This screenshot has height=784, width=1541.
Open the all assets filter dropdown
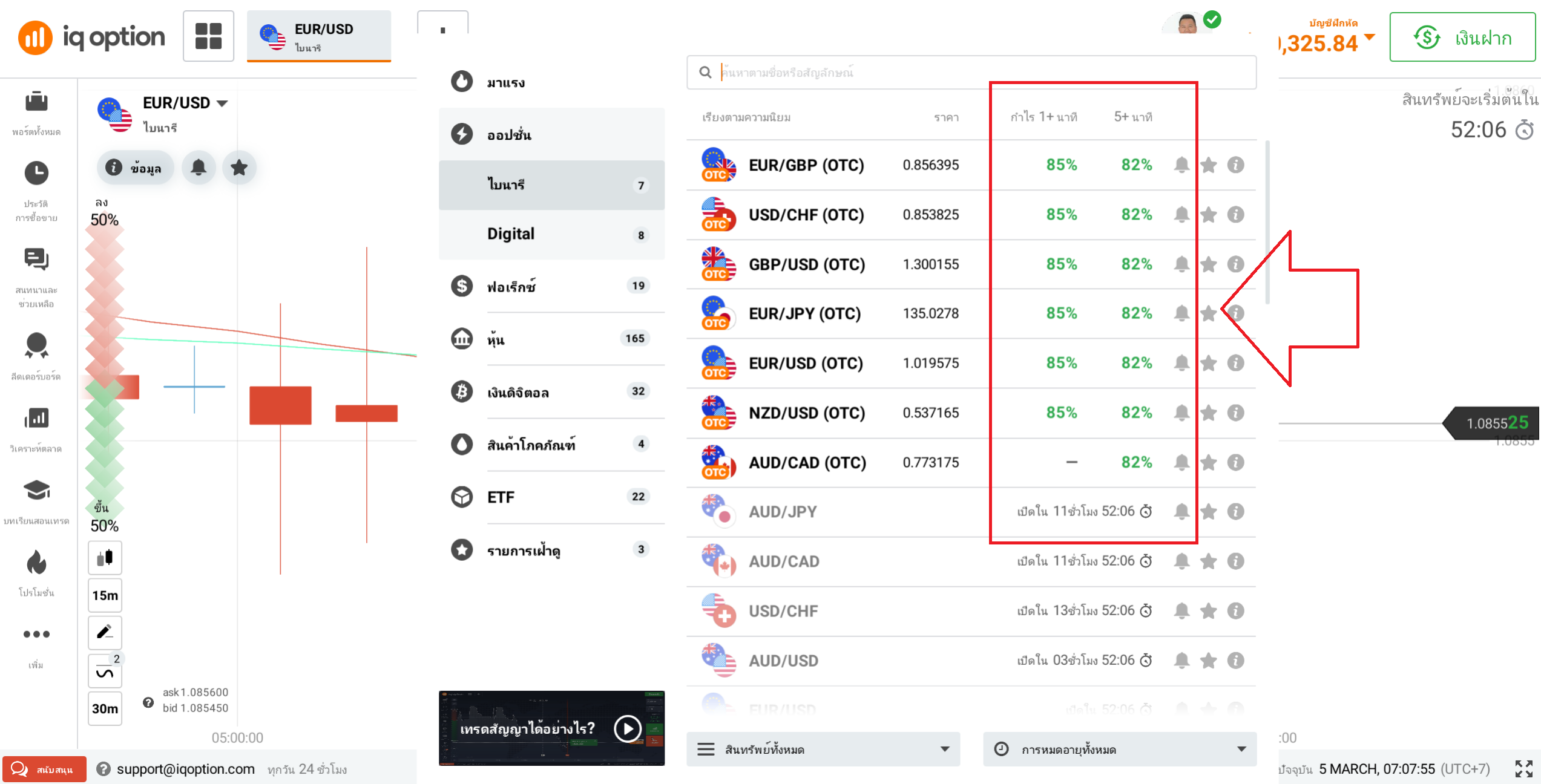823,749
